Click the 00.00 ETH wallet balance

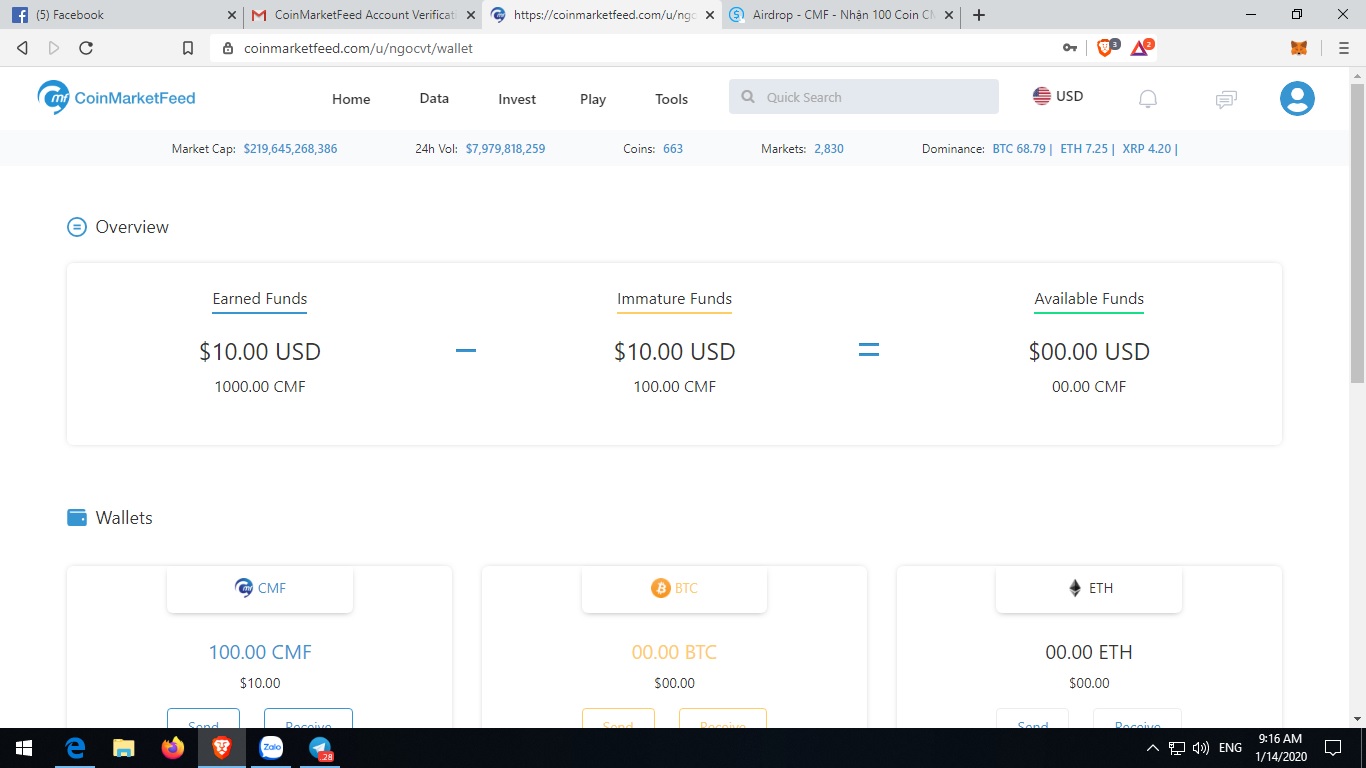1089,652
